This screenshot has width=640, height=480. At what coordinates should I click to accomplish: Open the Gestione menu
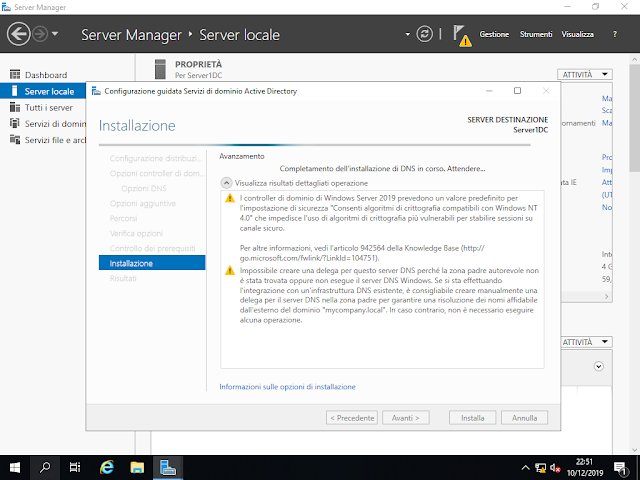click(494, 34)
